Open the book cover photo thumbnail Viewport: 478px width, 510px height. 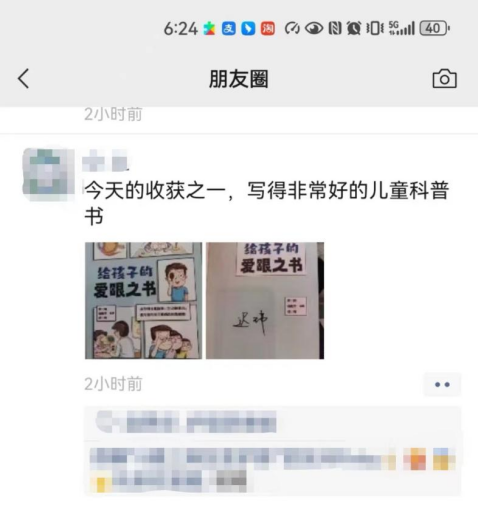point(143,301)
